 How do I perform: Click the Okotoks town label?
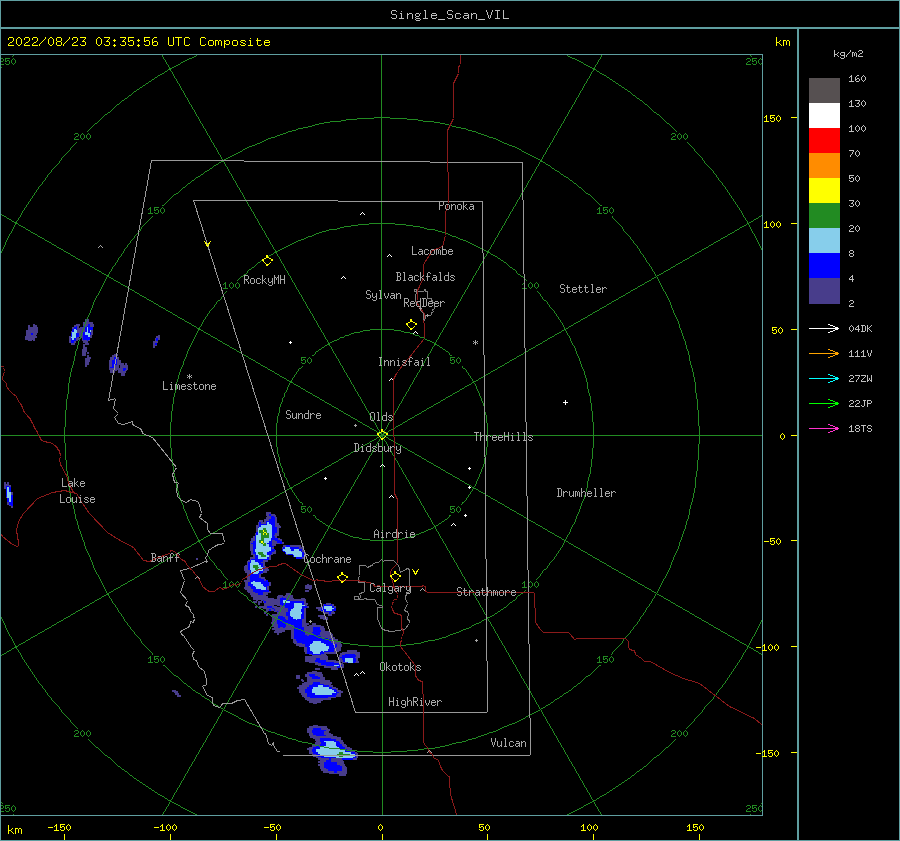400,667
